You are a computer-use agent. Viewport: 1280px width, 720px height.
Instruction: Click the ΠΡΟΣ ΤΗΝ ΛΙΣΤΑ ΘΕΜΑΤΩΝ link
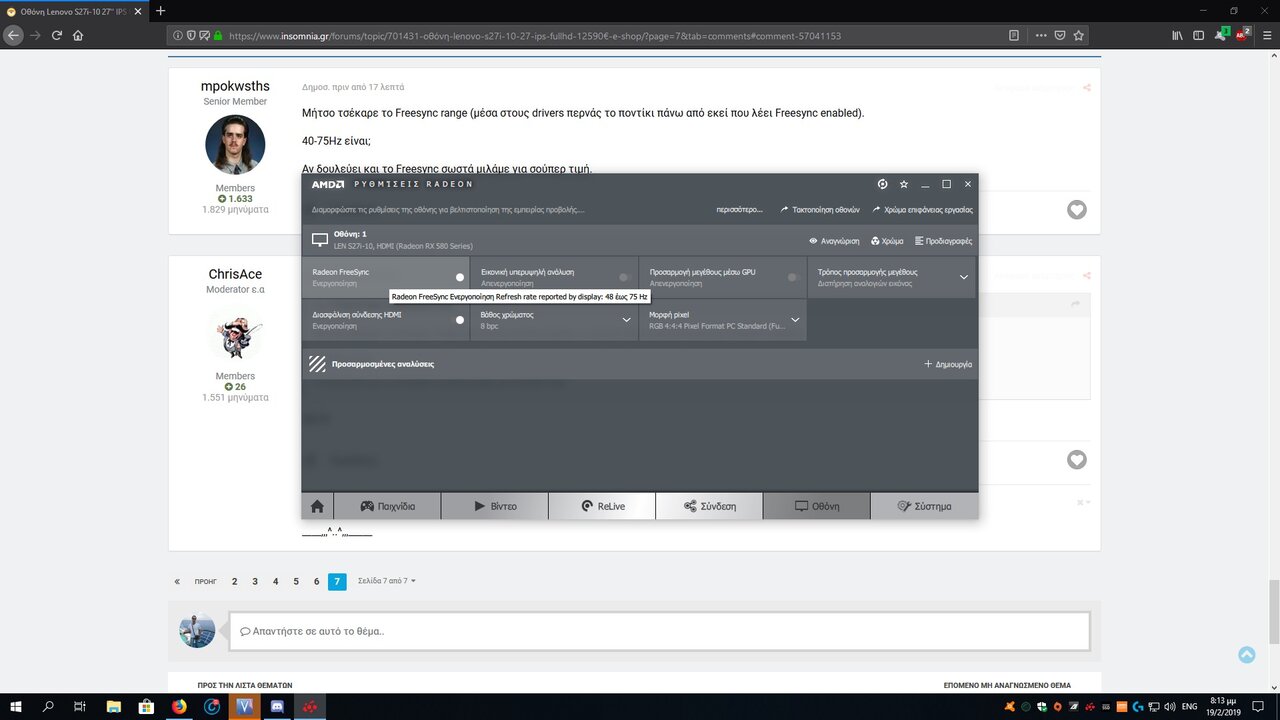[x=245, y=685]
